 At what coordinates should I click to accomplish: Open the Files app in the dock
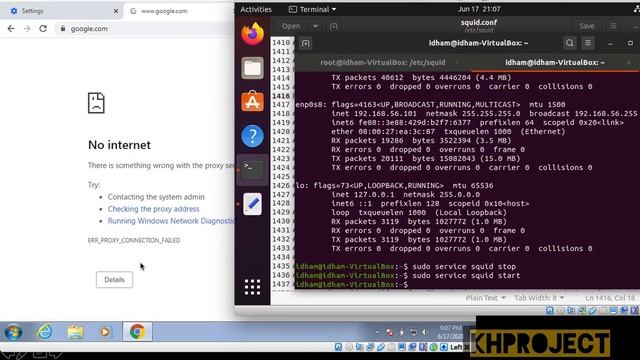click(x=252, y=68)
